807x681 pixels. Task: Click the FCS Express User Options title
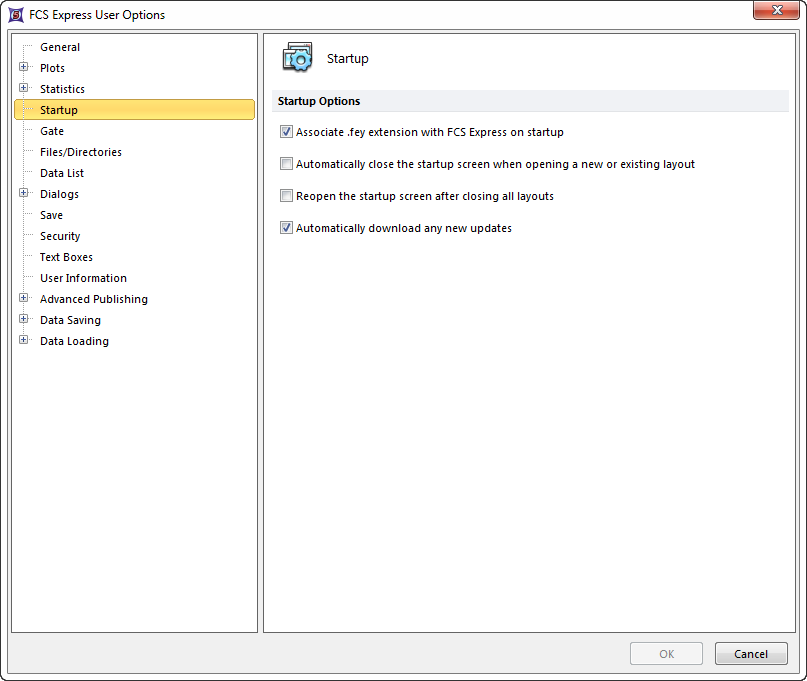(97, 15)
